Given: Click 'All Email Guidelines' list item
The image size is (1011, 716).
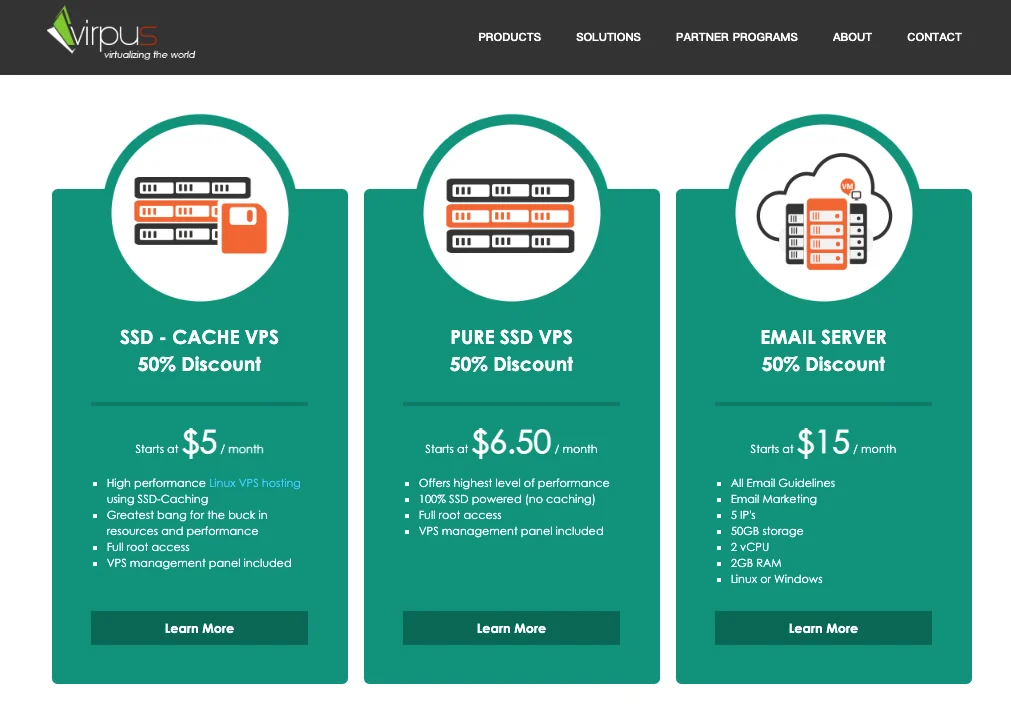Looking at the screenshot, I should pos(783,483).
